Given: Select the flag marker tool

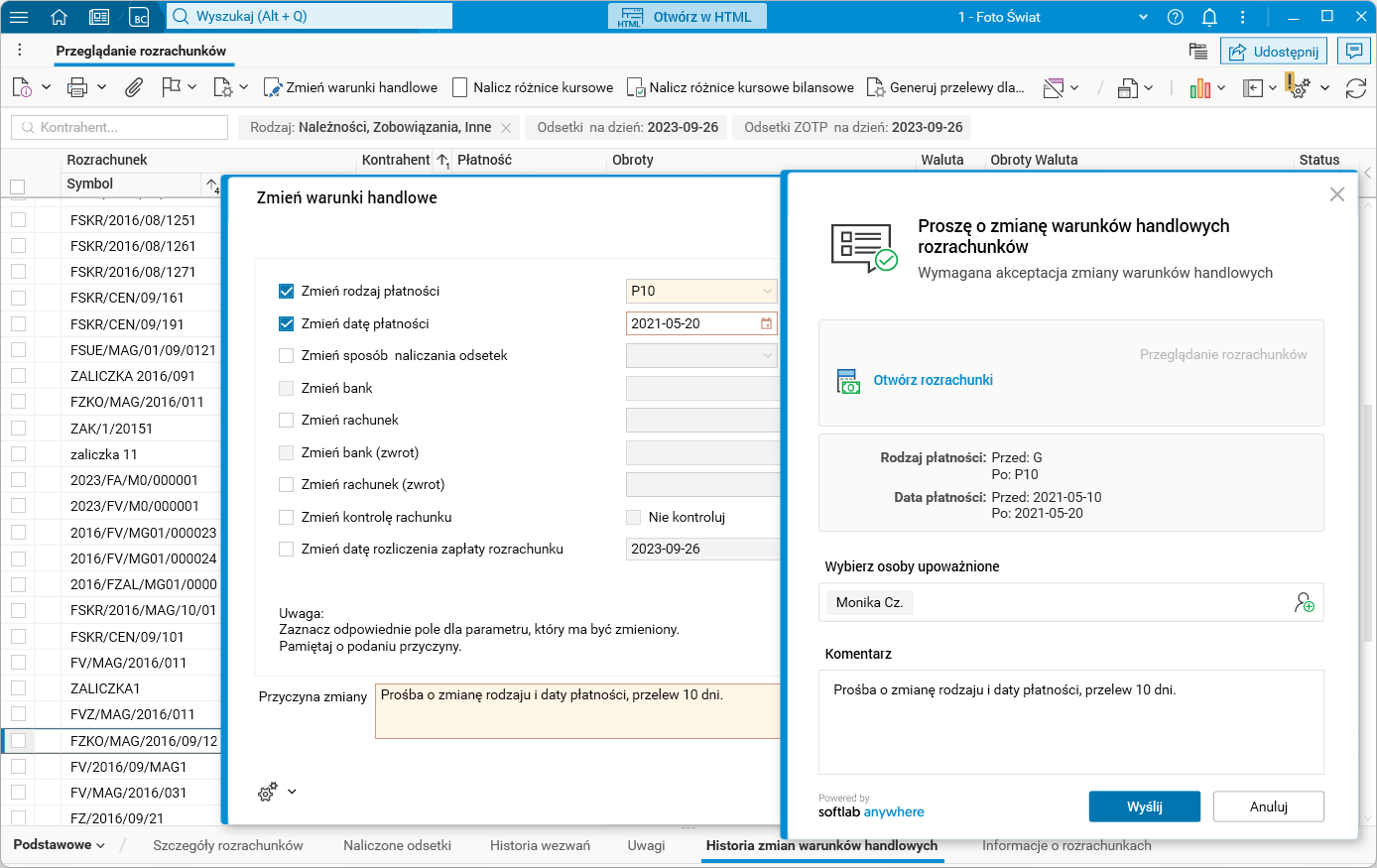Looking at the screenshot, I should (169, 87).
